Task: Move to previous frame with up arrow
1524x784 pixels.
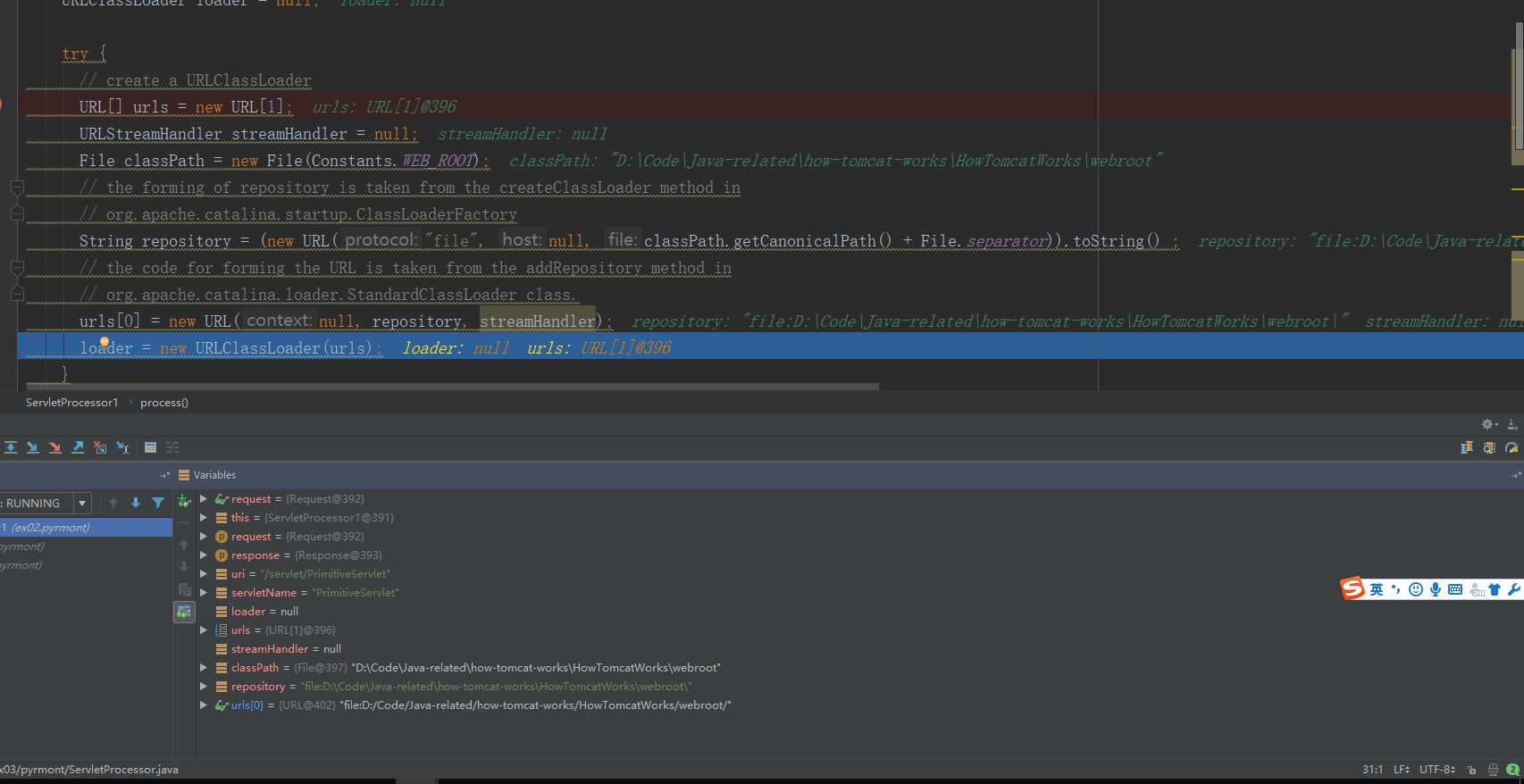Action: [113, 503]
